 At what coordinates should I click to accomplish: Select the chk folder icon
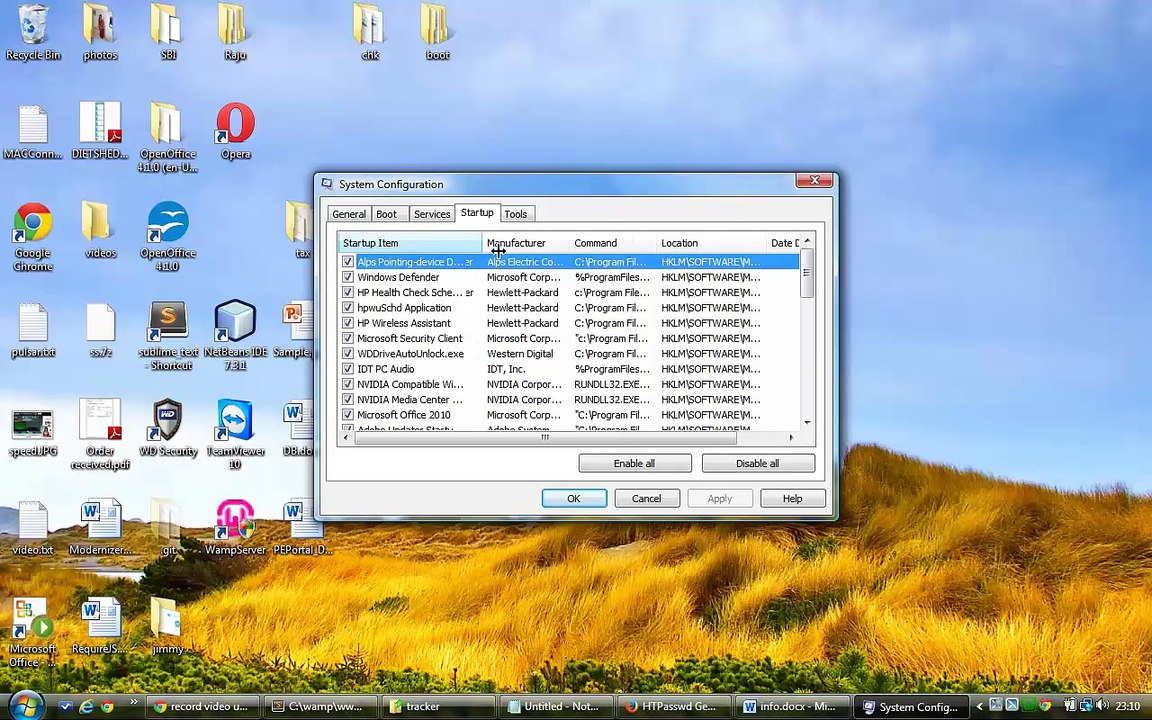[370, 31]
